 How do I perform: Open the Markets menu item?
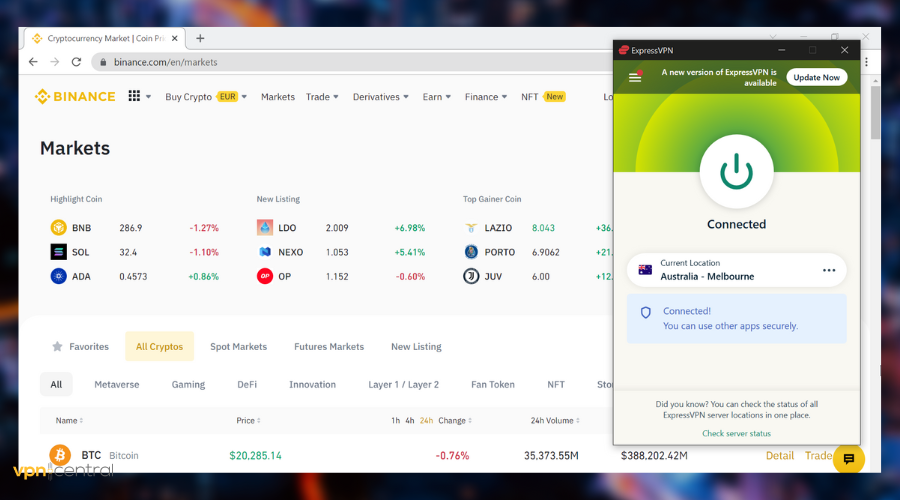[278, 97]
